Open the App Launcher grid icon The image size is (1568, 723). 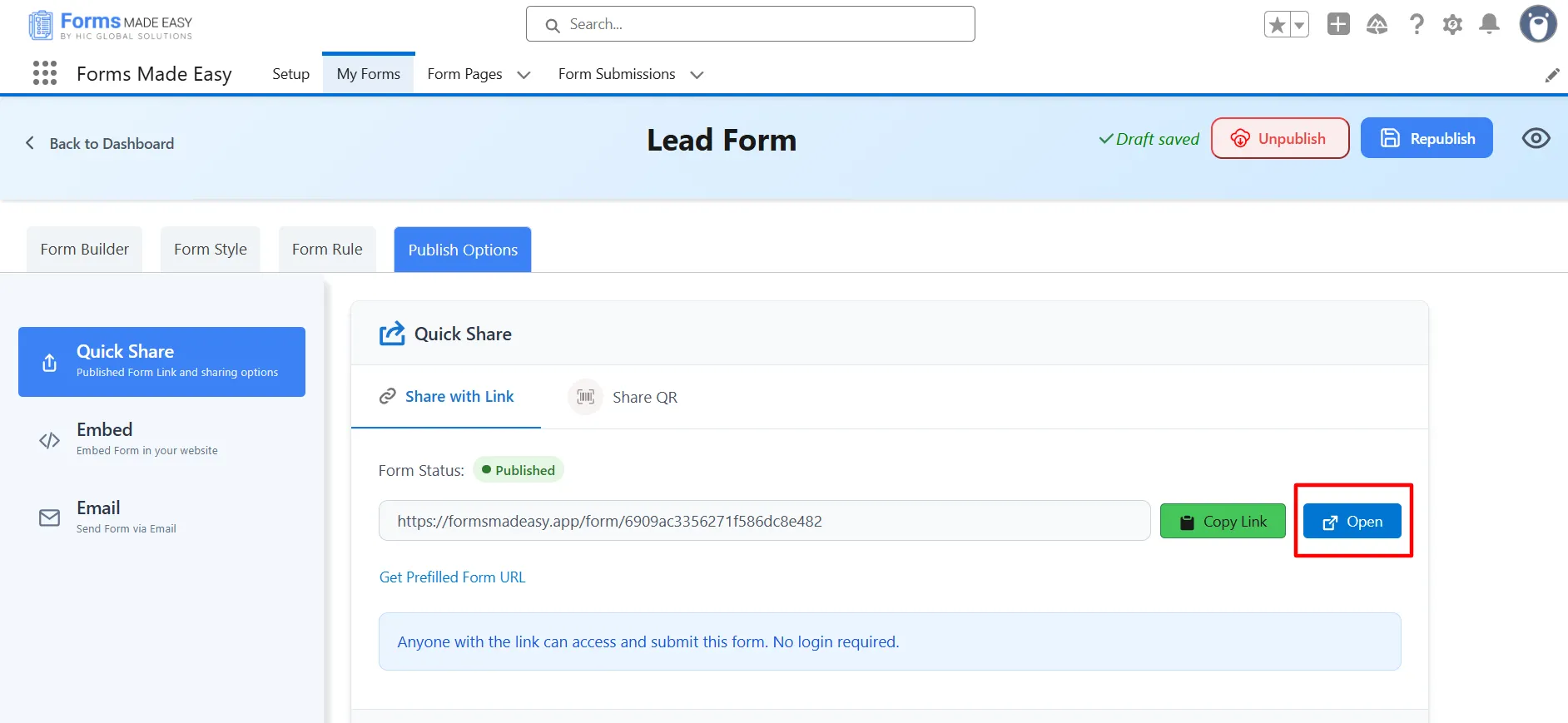[45, 73]
